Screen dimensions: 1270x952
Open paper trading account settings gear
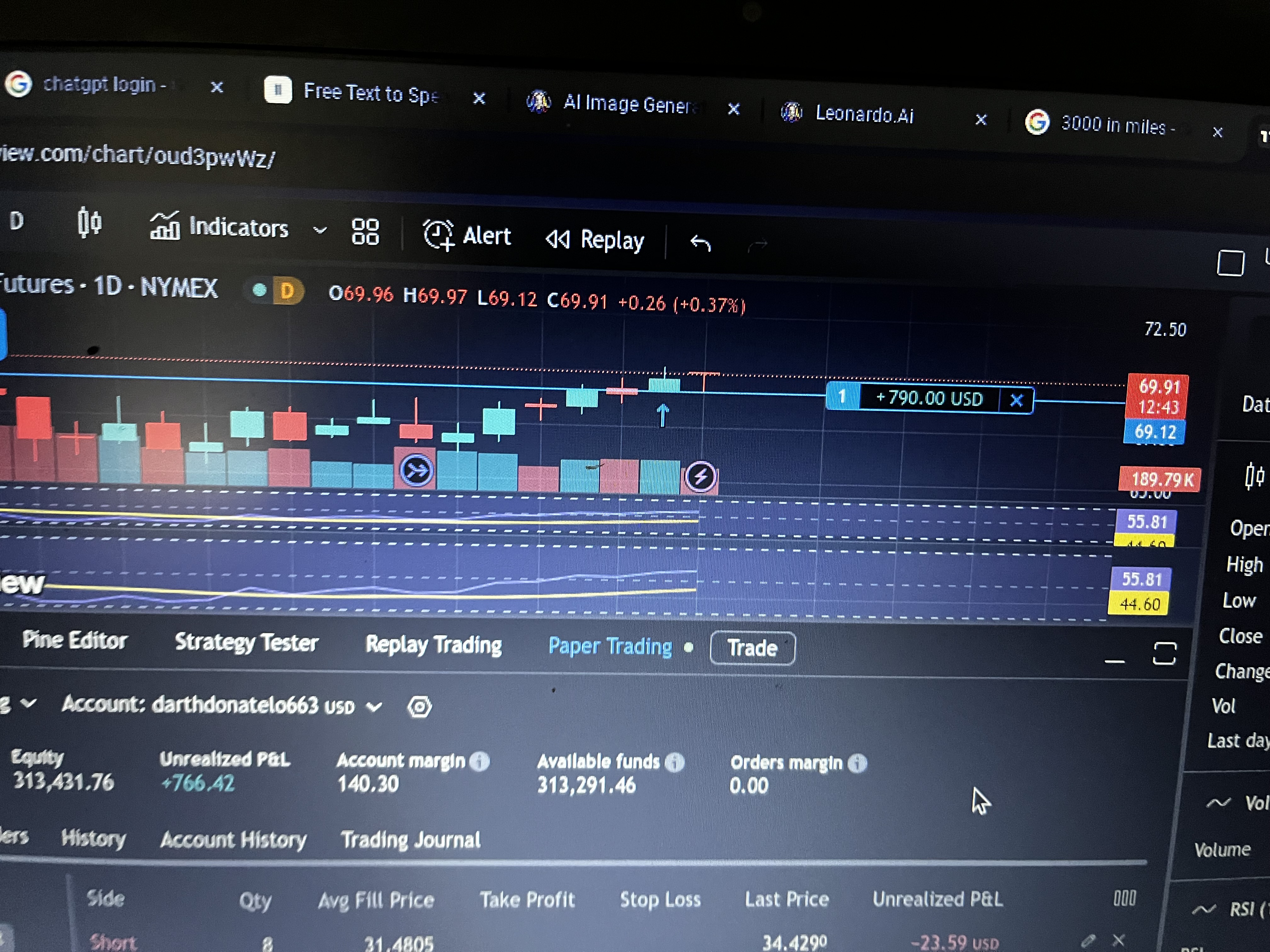[419, 706]
